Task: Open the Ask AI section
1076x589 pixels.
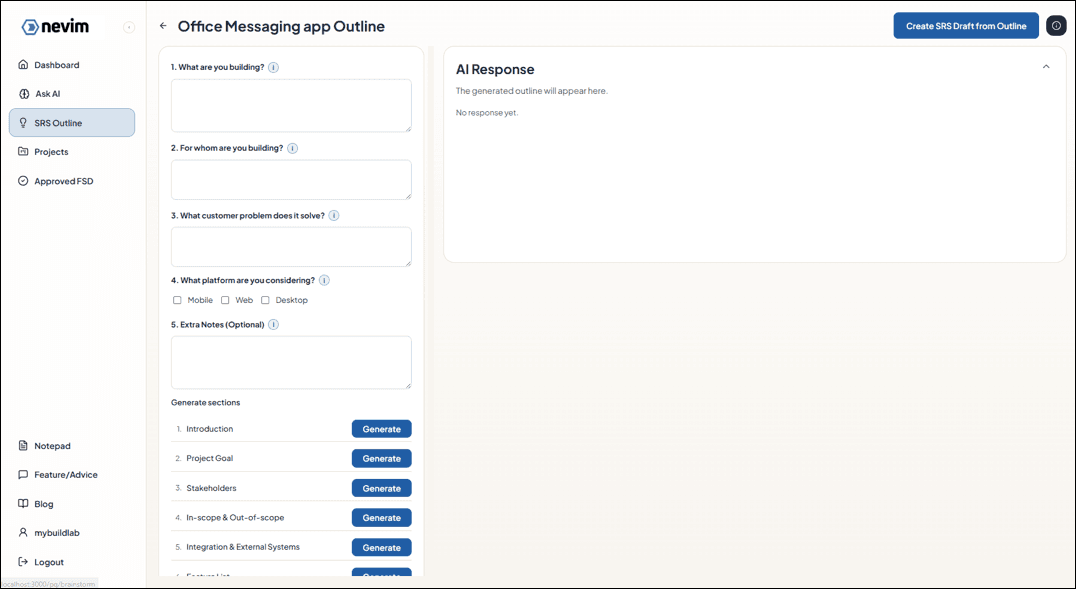Action: (x=23, y=93)
